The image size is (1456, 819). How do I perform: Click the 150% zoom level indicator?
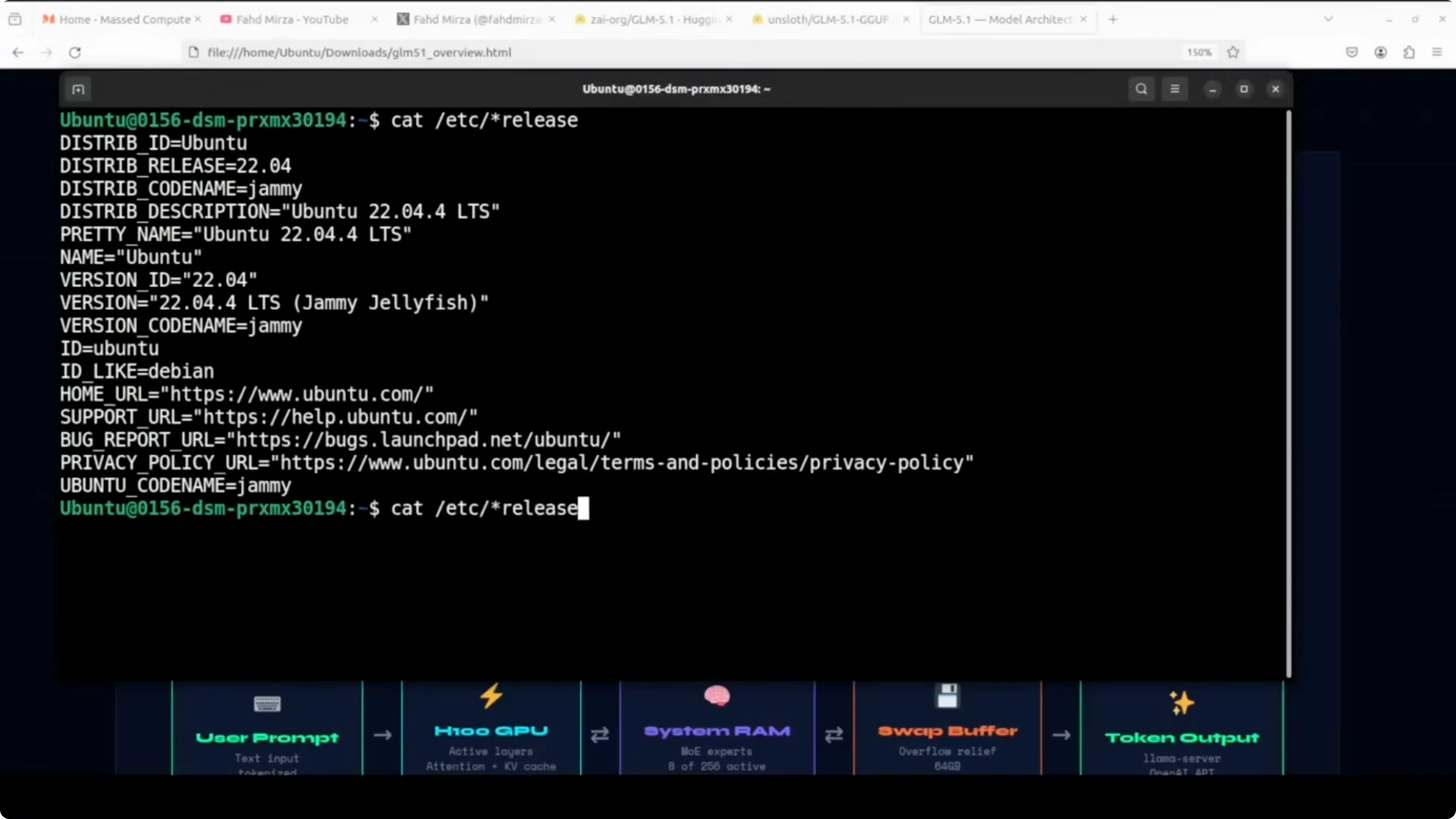(1199, 53)
